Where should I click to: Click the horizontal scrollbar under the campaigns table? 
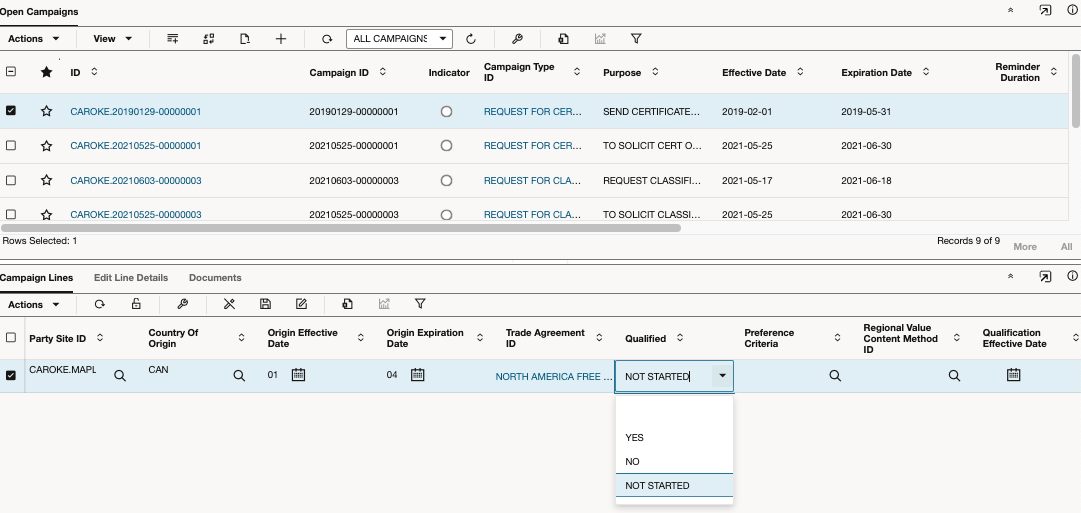(x=340, y=228)
